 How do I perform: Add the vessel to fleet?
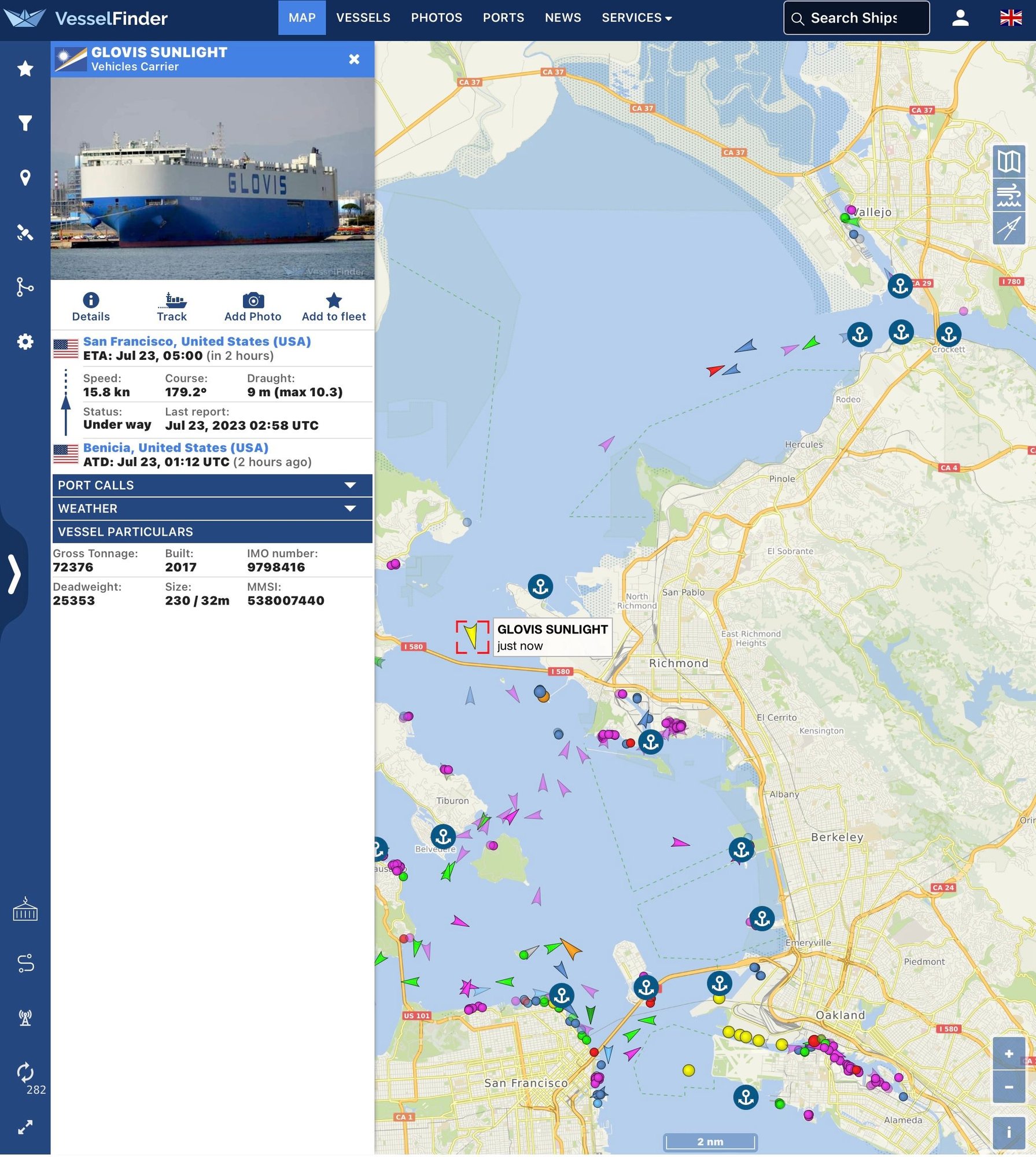click(x=334, y=307)
